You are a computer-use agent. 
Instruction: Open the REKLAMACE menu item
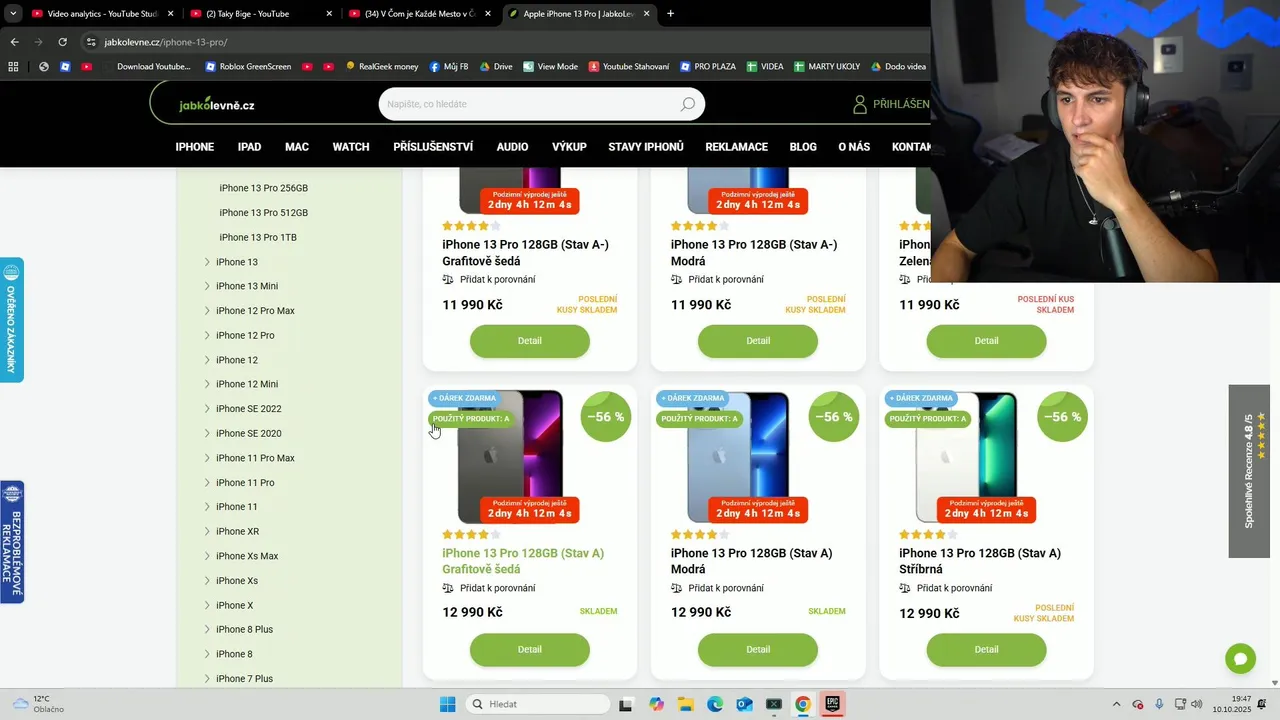tap(736, 147)
